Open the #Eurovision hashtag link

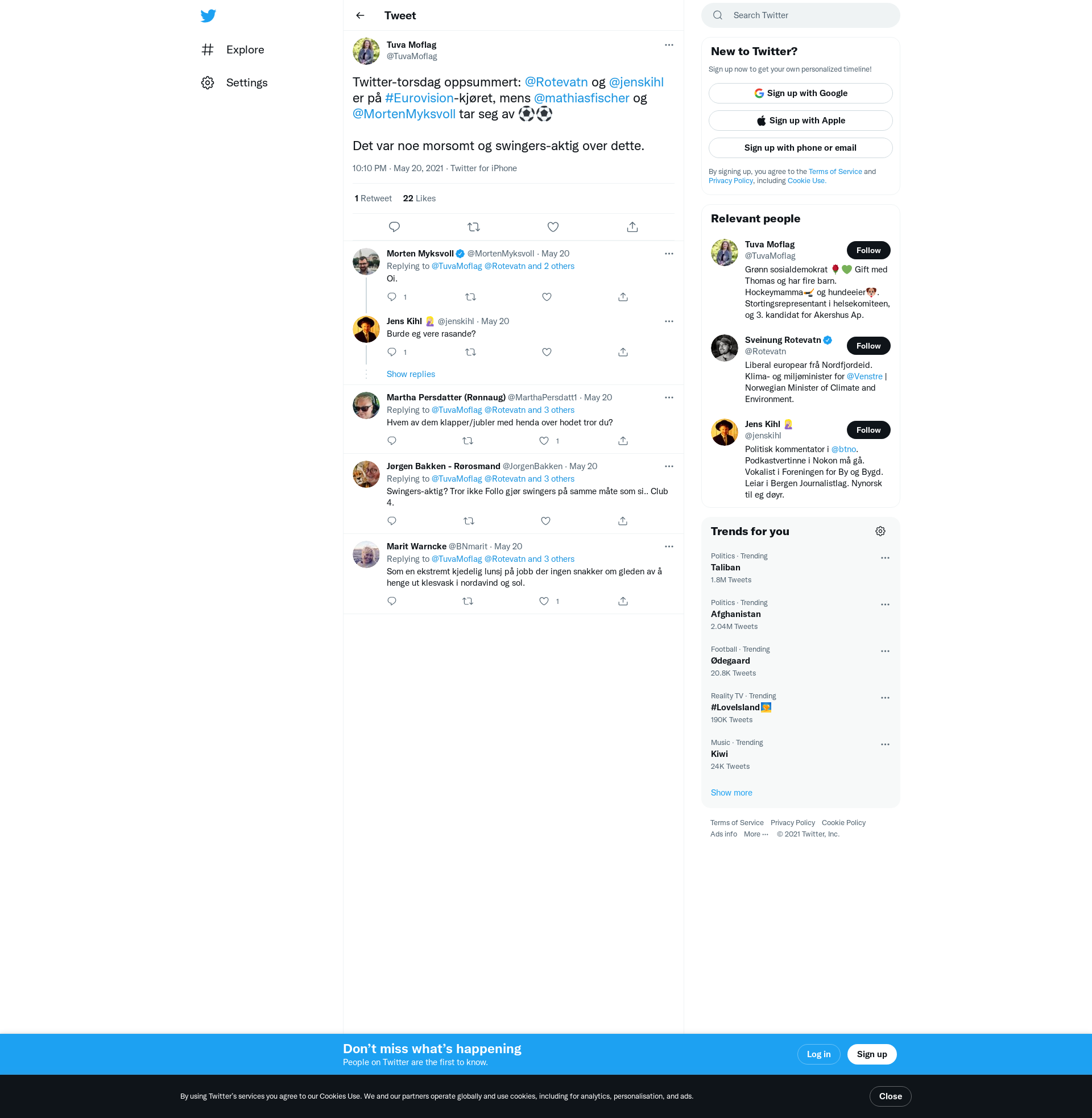pos(419,98)
